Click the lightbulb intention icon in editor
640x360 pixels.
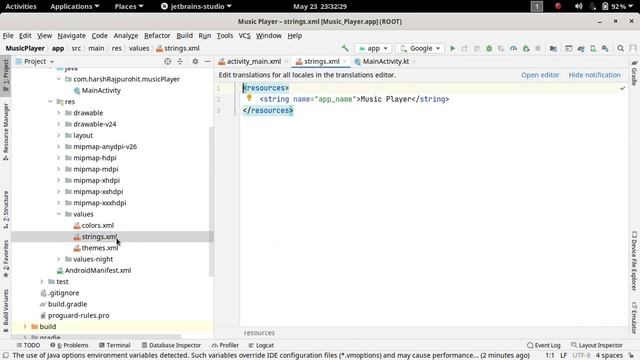pos(249,98)
